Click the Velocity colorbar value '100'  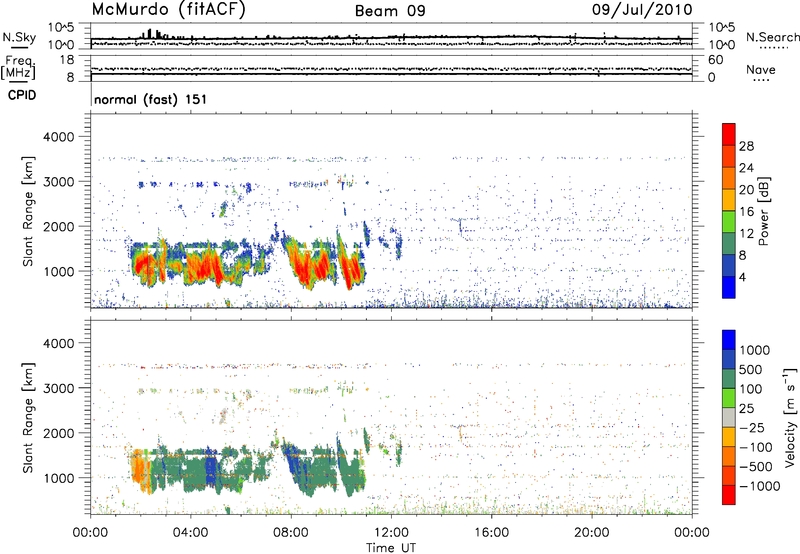[x=751, y=389]
